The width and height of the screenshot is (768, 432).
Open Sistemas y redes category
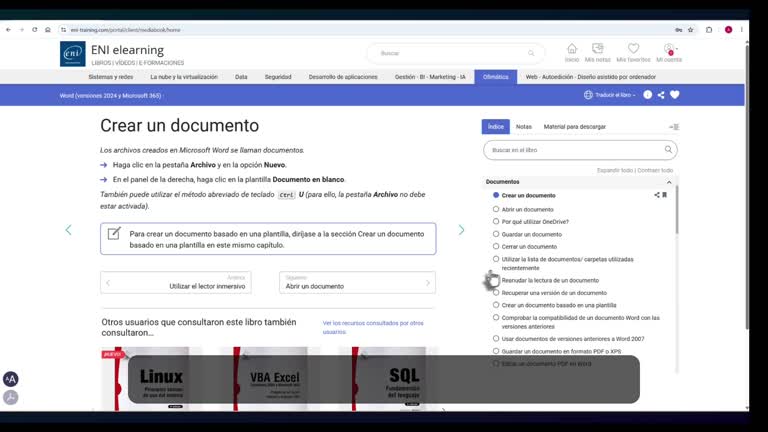[111, 77]
